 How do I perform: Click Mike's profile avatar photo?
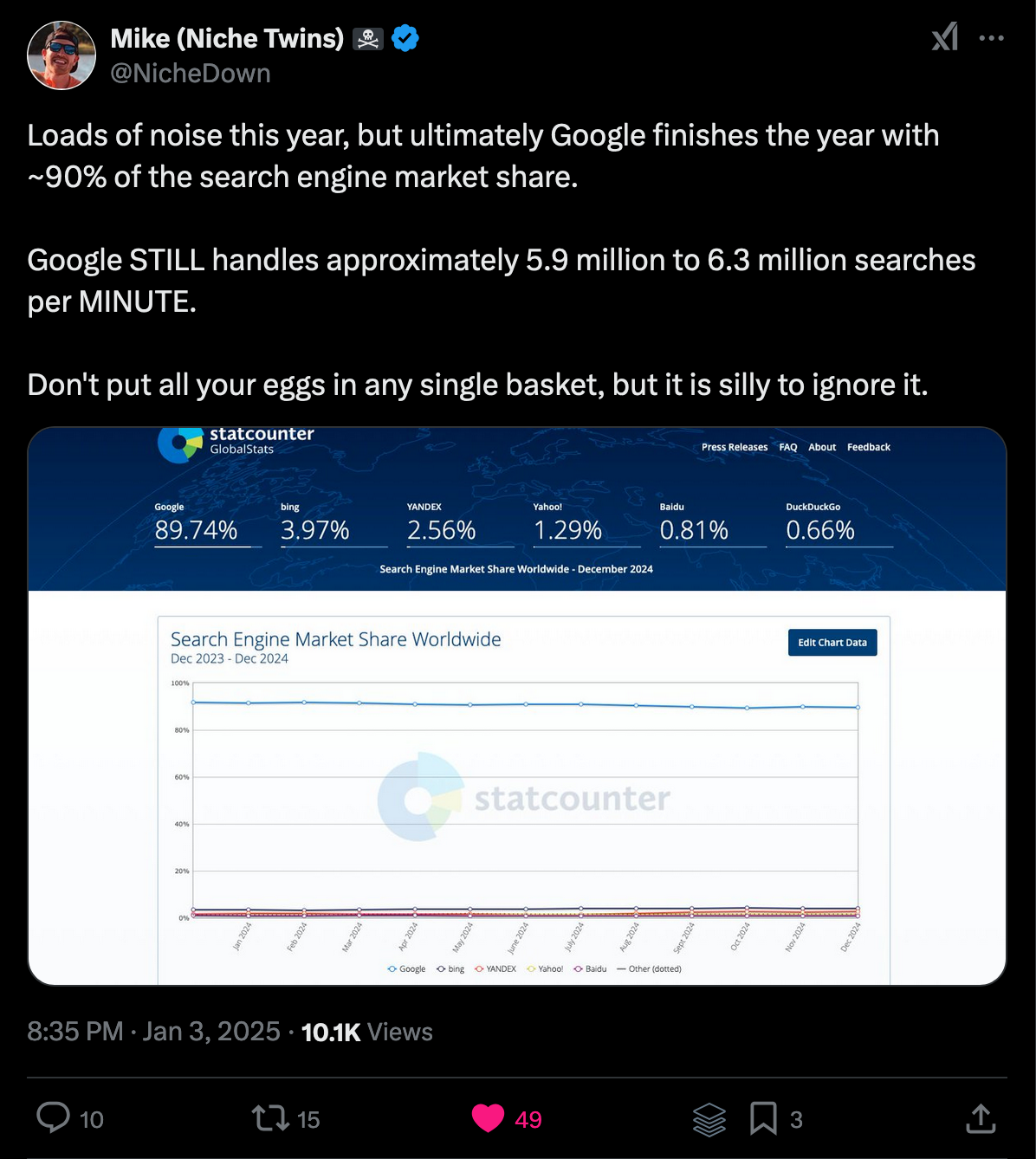(x=62, y=55)
